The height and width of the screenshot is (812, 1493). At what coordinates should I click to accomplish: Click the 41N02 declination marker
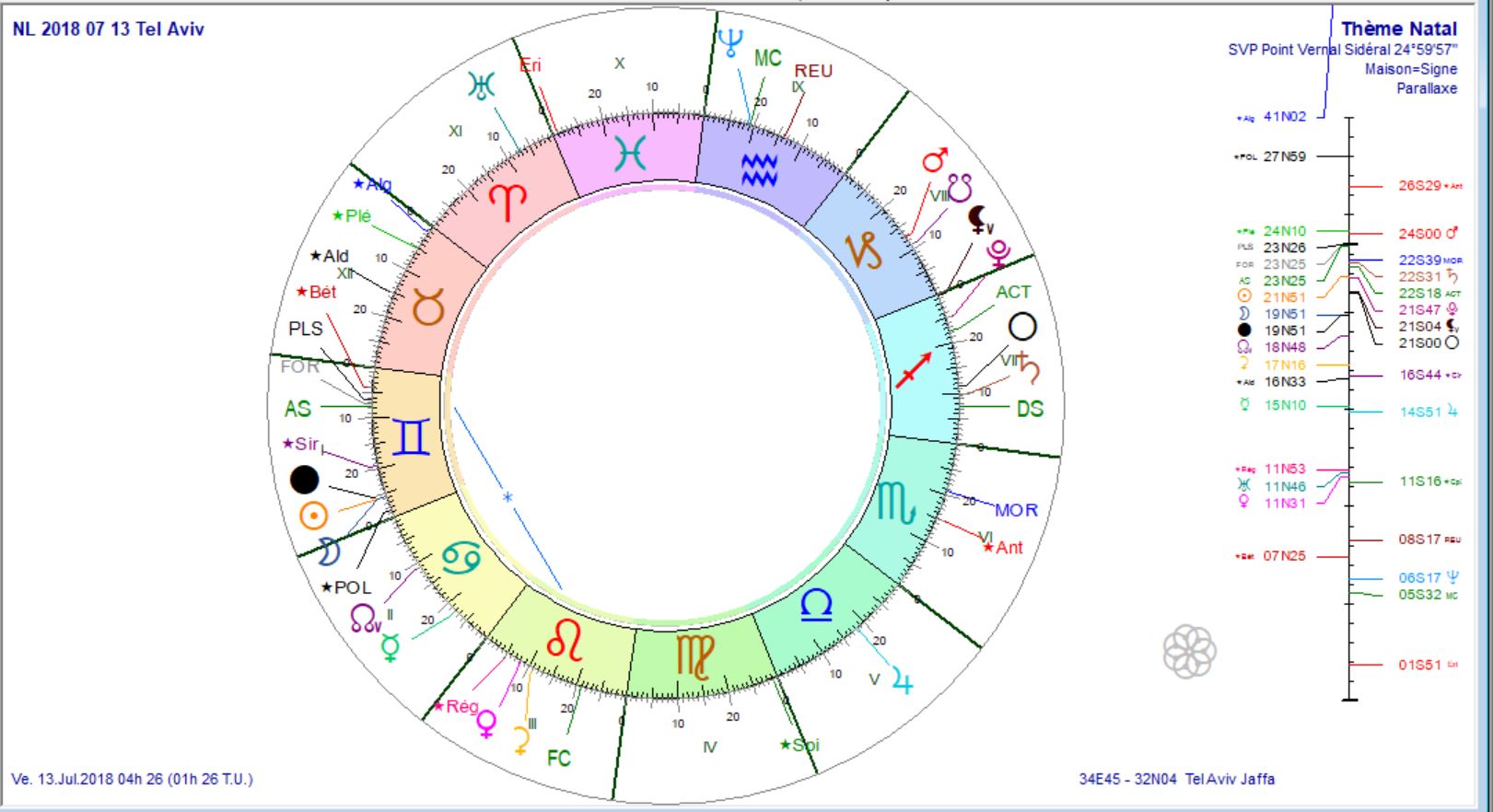(x=1284, y=117)
